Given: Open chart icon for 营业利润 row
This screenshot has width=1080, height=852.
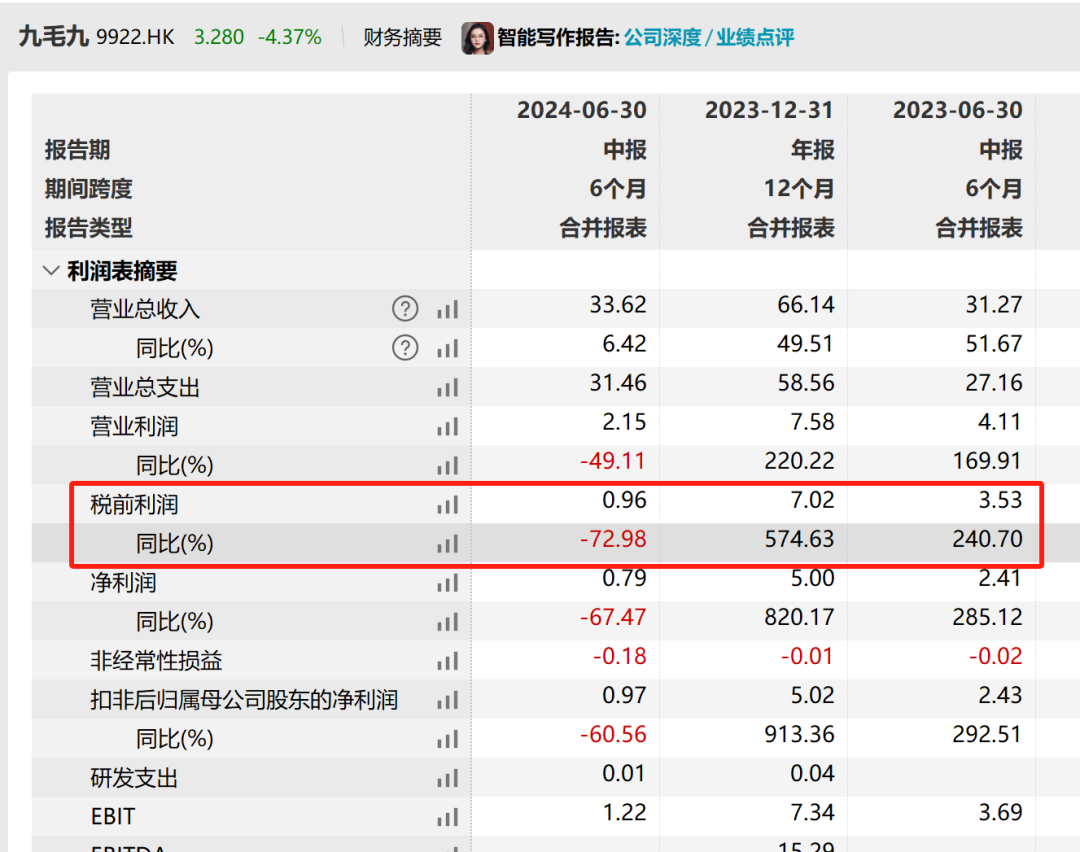Looking at the screenshot, I should click(x=447, y=427).
